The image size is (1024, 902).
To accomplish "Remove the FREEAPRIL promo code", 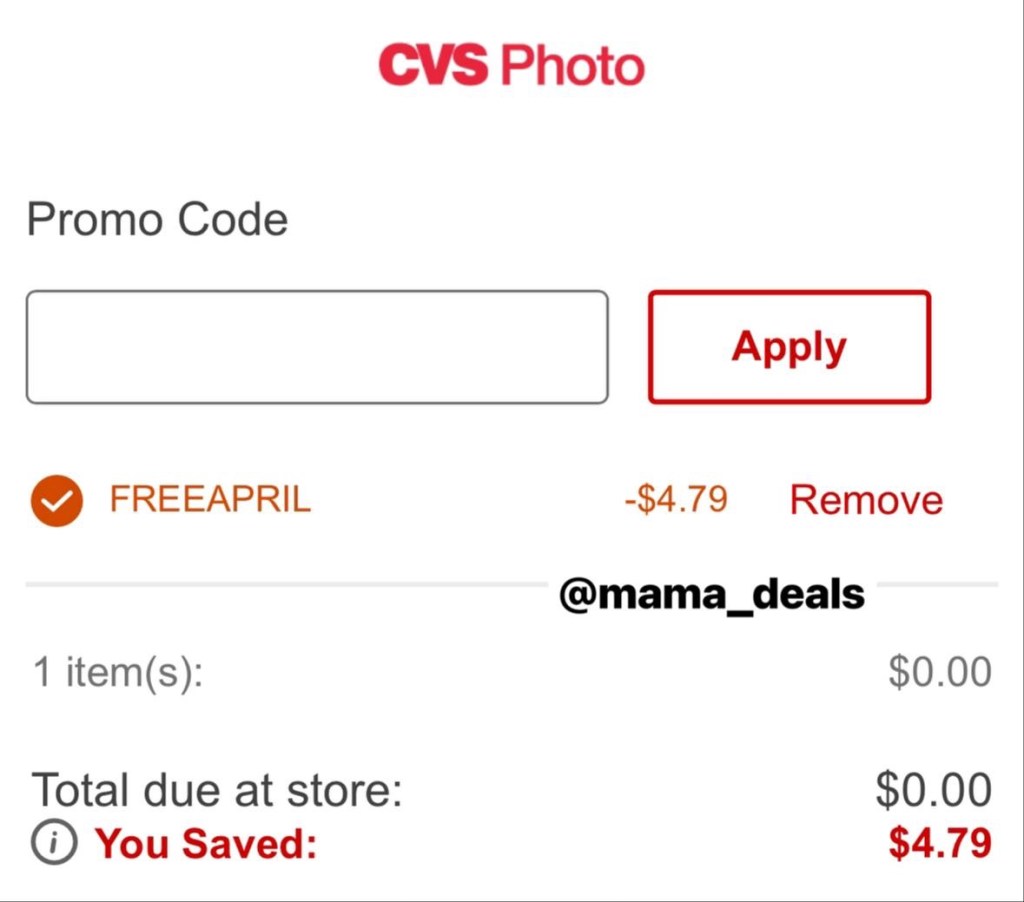I will coord(865,500).
